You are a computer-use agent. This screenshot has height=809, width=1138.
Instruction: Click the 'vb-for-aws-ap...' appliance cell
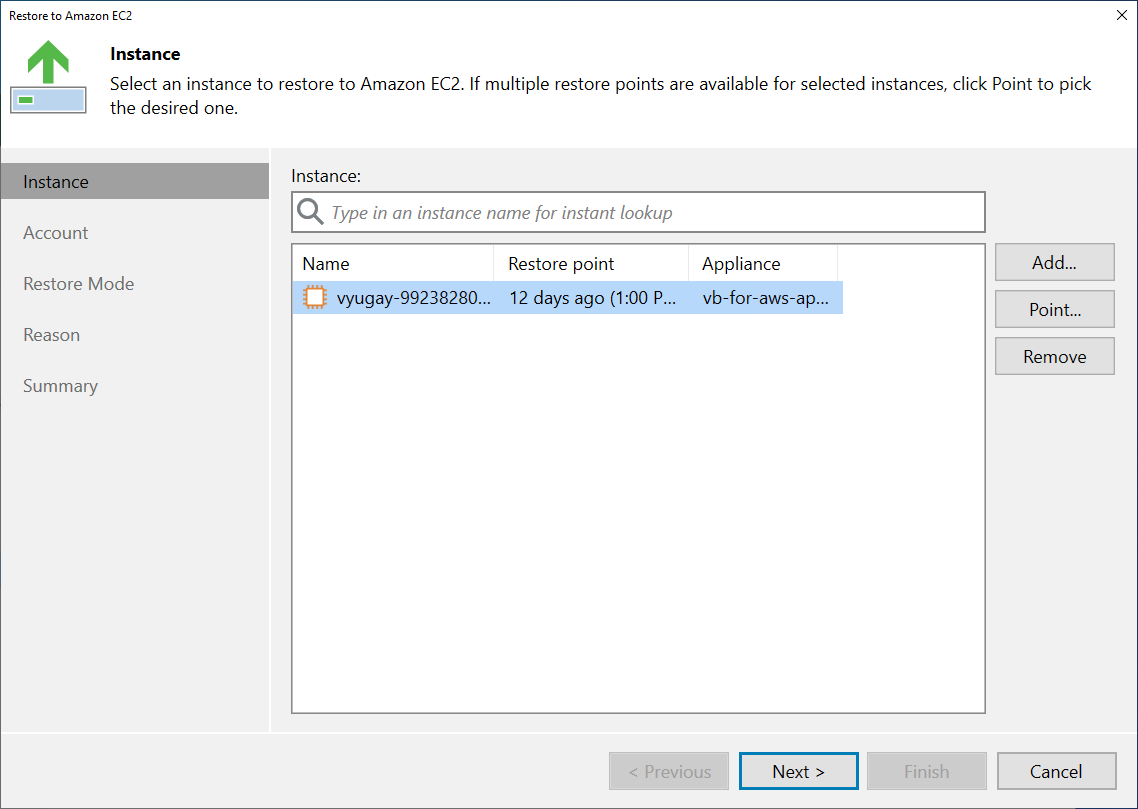pyautogui.click(x=766, y=297)
